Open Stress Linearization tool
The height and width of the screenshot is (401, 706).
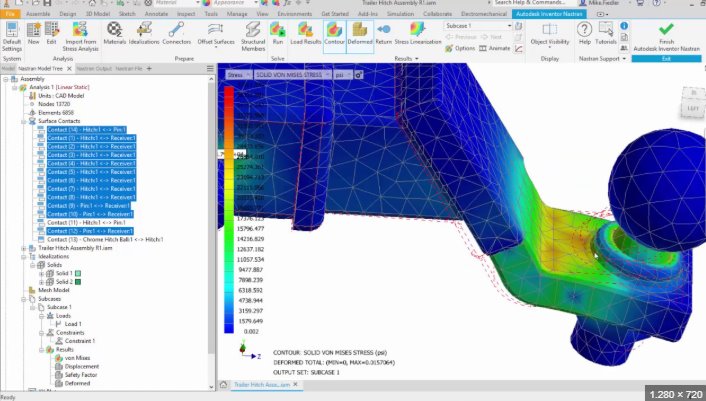pyautogui.click(x=418, y=34)
